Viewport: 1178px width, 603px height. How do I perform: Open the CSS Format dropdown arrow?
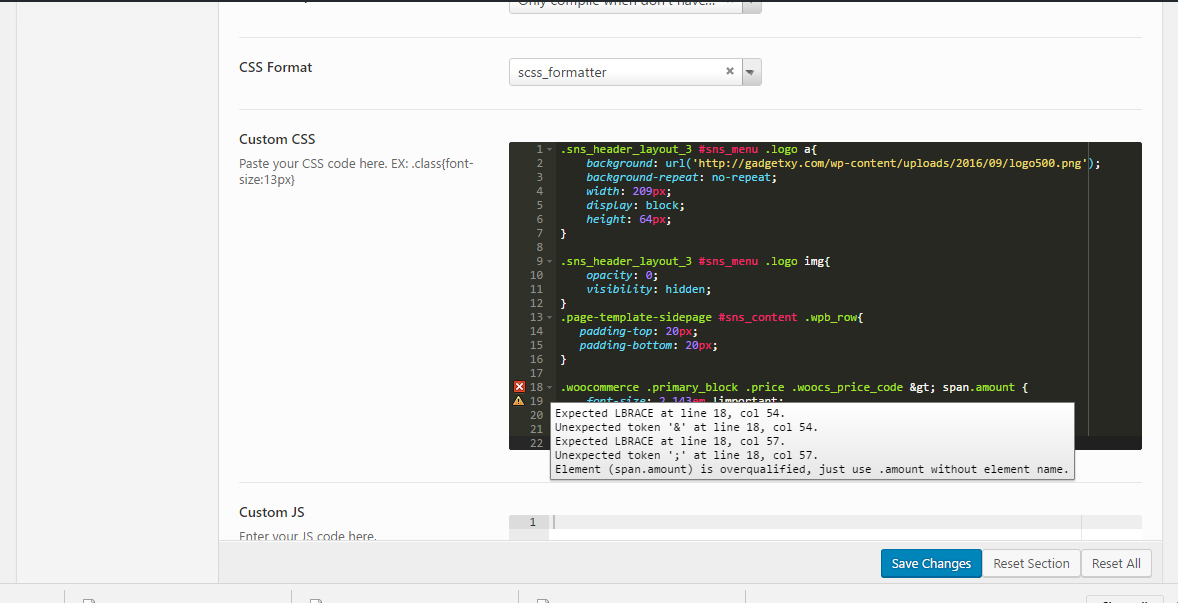click(751, 72)
